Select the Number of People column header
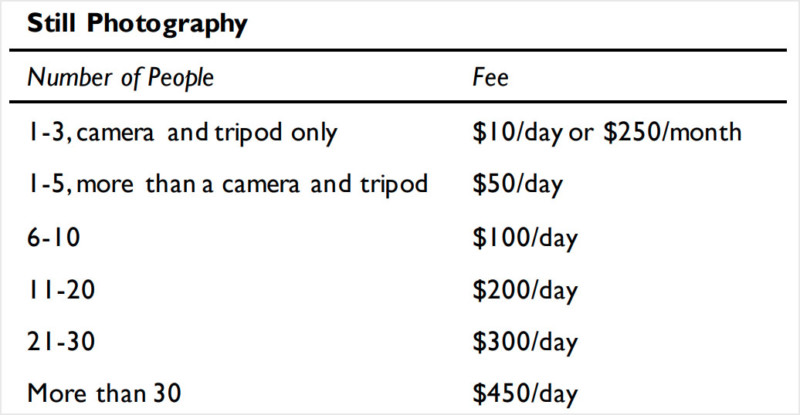 tap(120, 78)
